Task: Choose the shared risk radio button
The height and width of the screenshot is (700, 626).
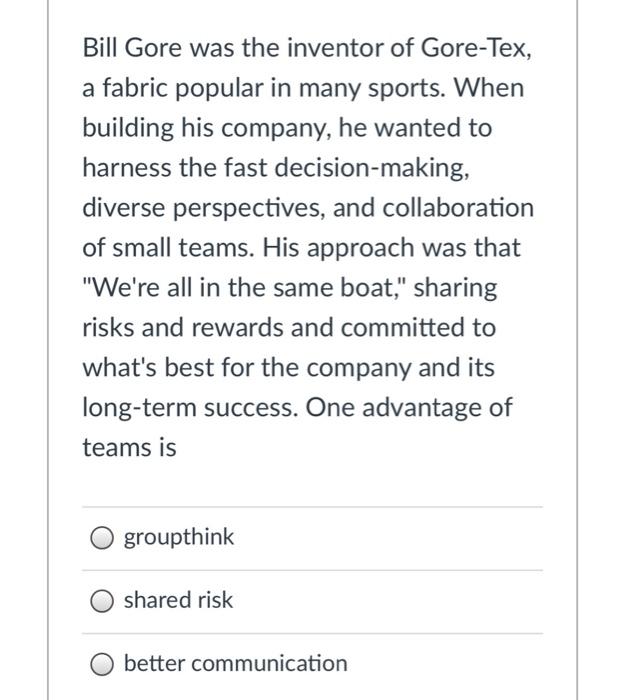Action: point(102,601)
